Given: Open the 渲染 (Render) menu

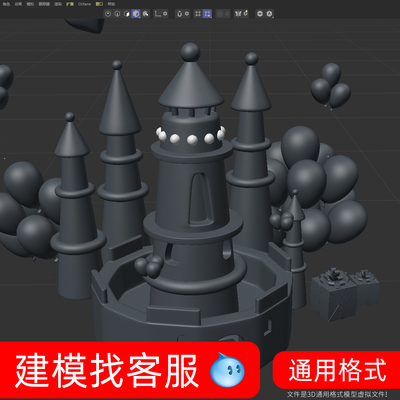Looking at the screenshot, I should [58, 4].
